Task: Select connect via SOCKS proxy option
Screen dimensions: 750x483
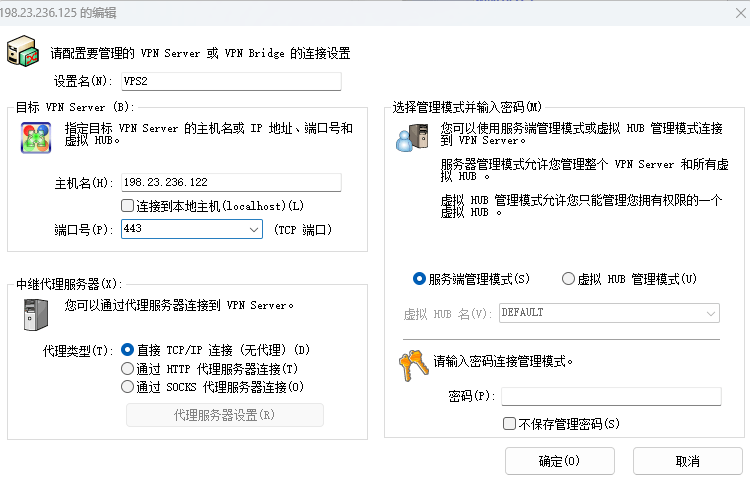Action: coord(127,386)
